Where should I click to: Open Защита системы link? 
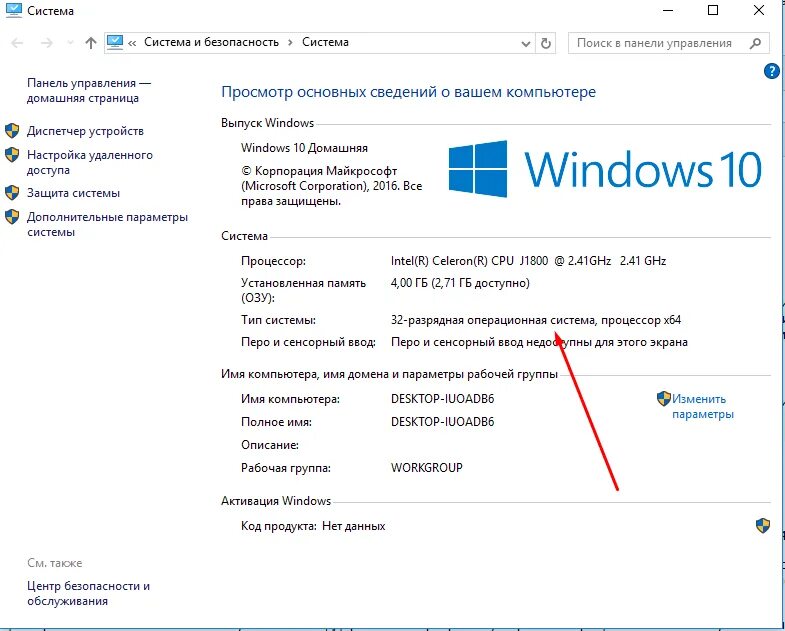pos(73,193)
